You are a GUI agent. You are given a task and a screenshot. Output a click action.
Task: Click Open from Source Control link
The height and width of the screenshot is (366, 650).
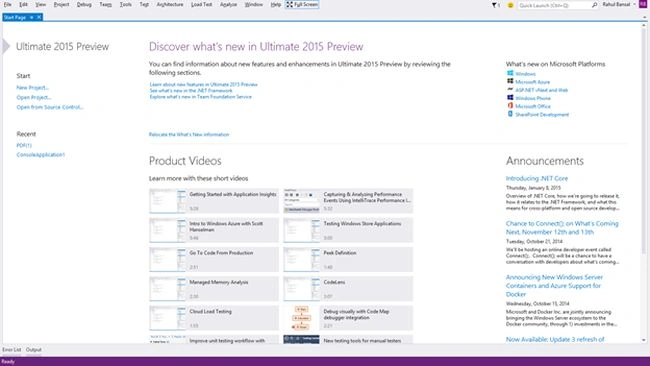(x=50, y=107)
